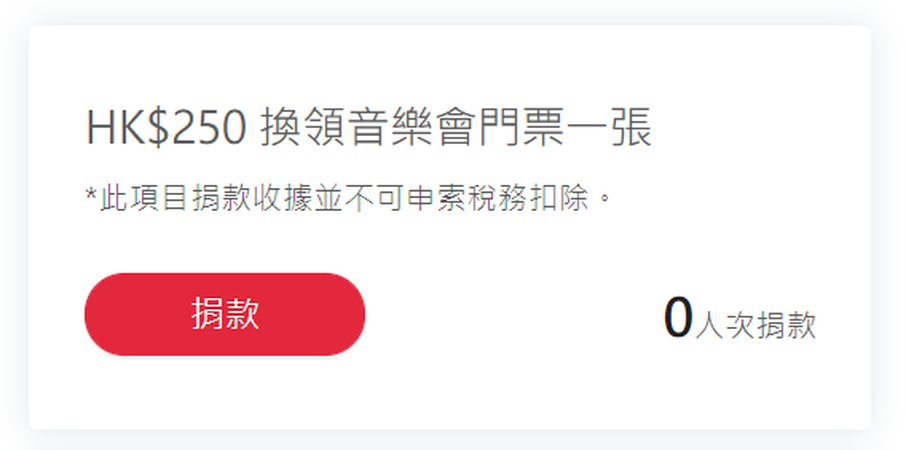Click the large 0 donor number

[x=678, y=318]
